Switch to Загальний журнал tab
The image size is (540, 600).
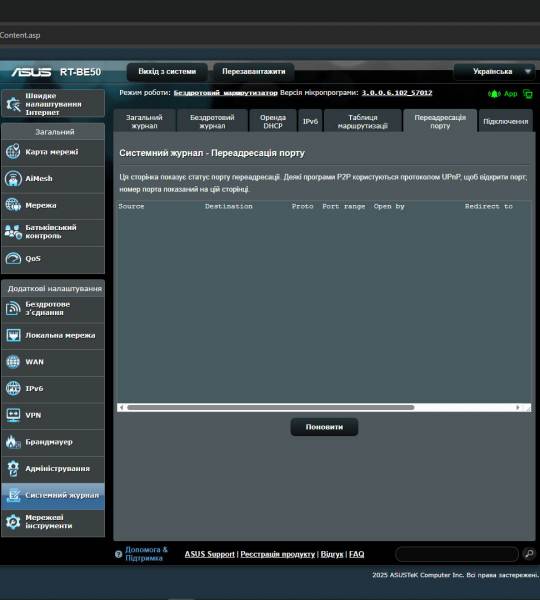pos(144,121)
